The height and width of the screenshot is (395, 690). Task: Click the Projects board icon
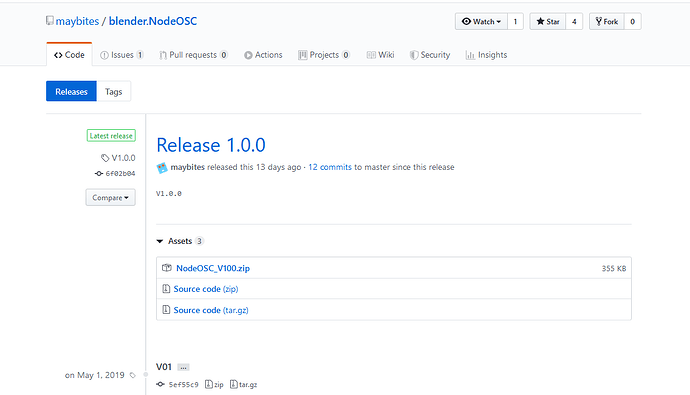coord(302,55)
